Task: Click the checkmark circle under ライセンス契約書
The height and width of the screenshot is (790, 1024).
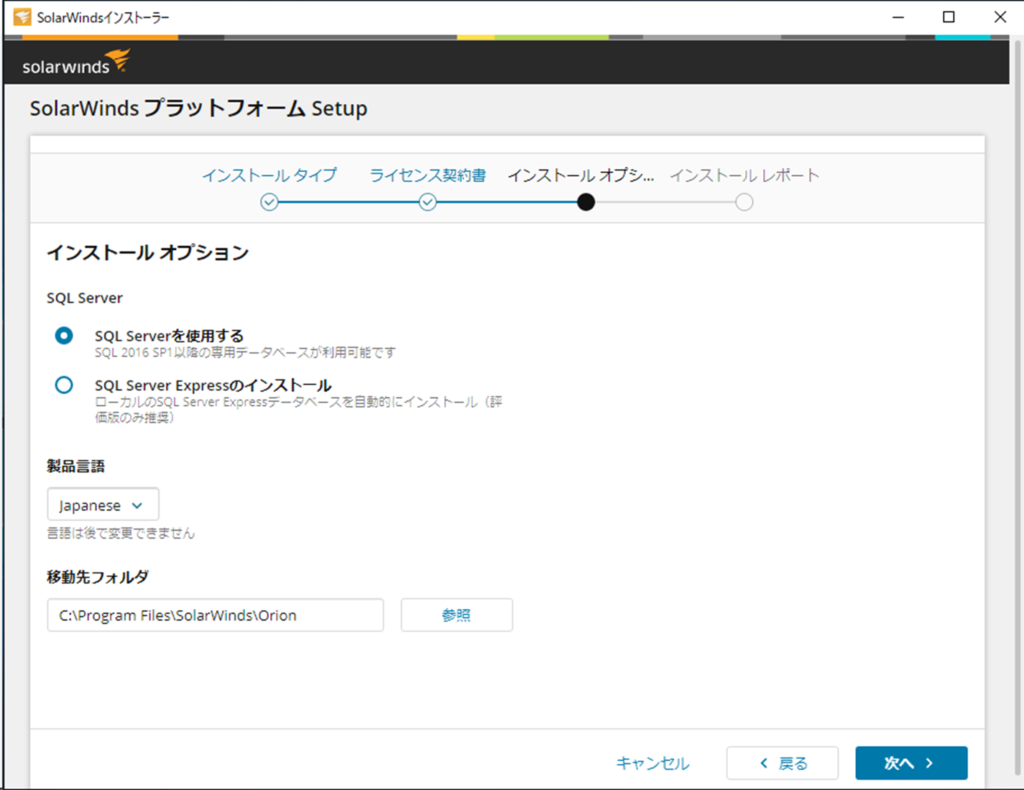Action: pyautogui.click(x=428, y=202)
